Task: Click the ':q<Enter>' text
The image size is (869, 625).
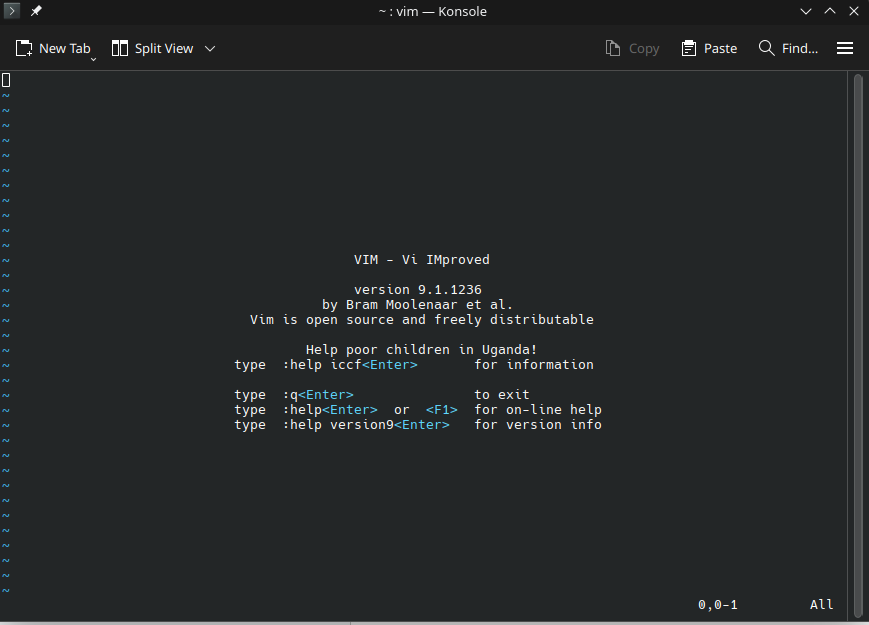Action: (x=318, y=395)
